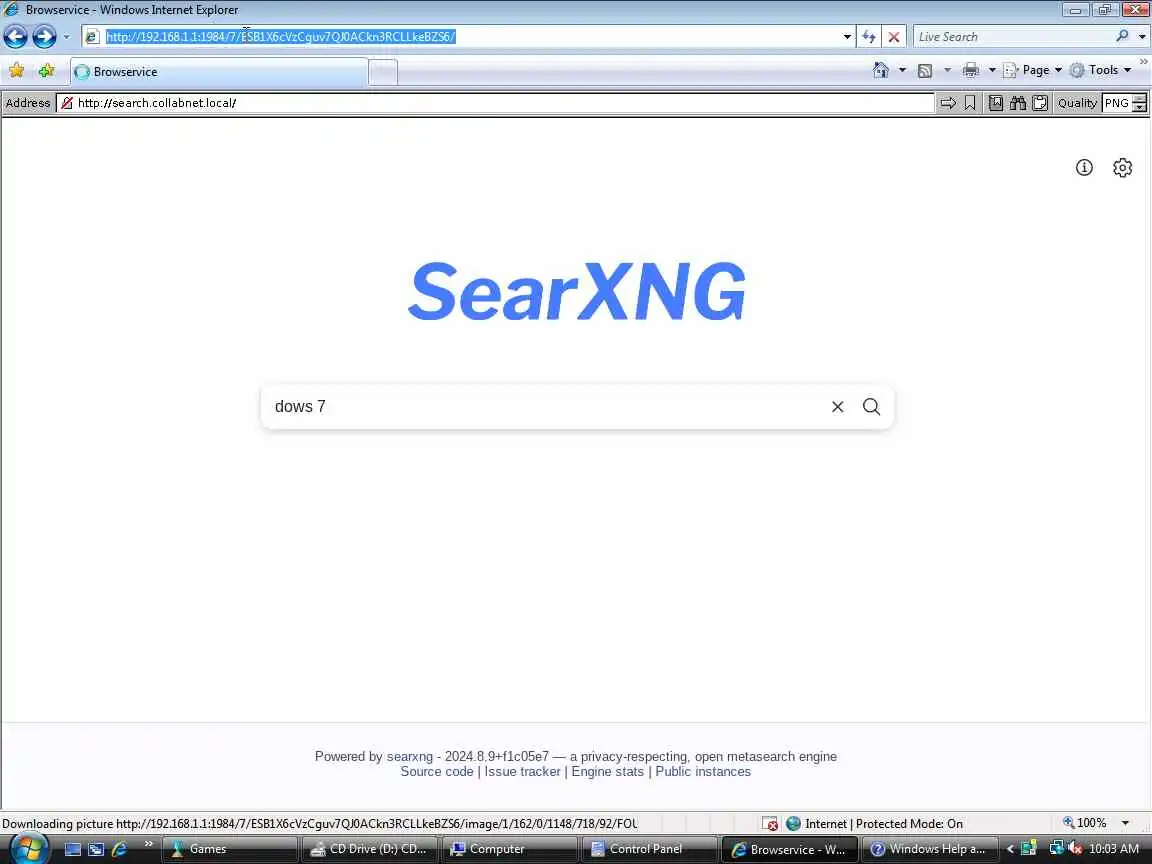Screen dimensions: 1152x864
Task: Click Switch between windows quick launch icon
Action: (96, 849)
